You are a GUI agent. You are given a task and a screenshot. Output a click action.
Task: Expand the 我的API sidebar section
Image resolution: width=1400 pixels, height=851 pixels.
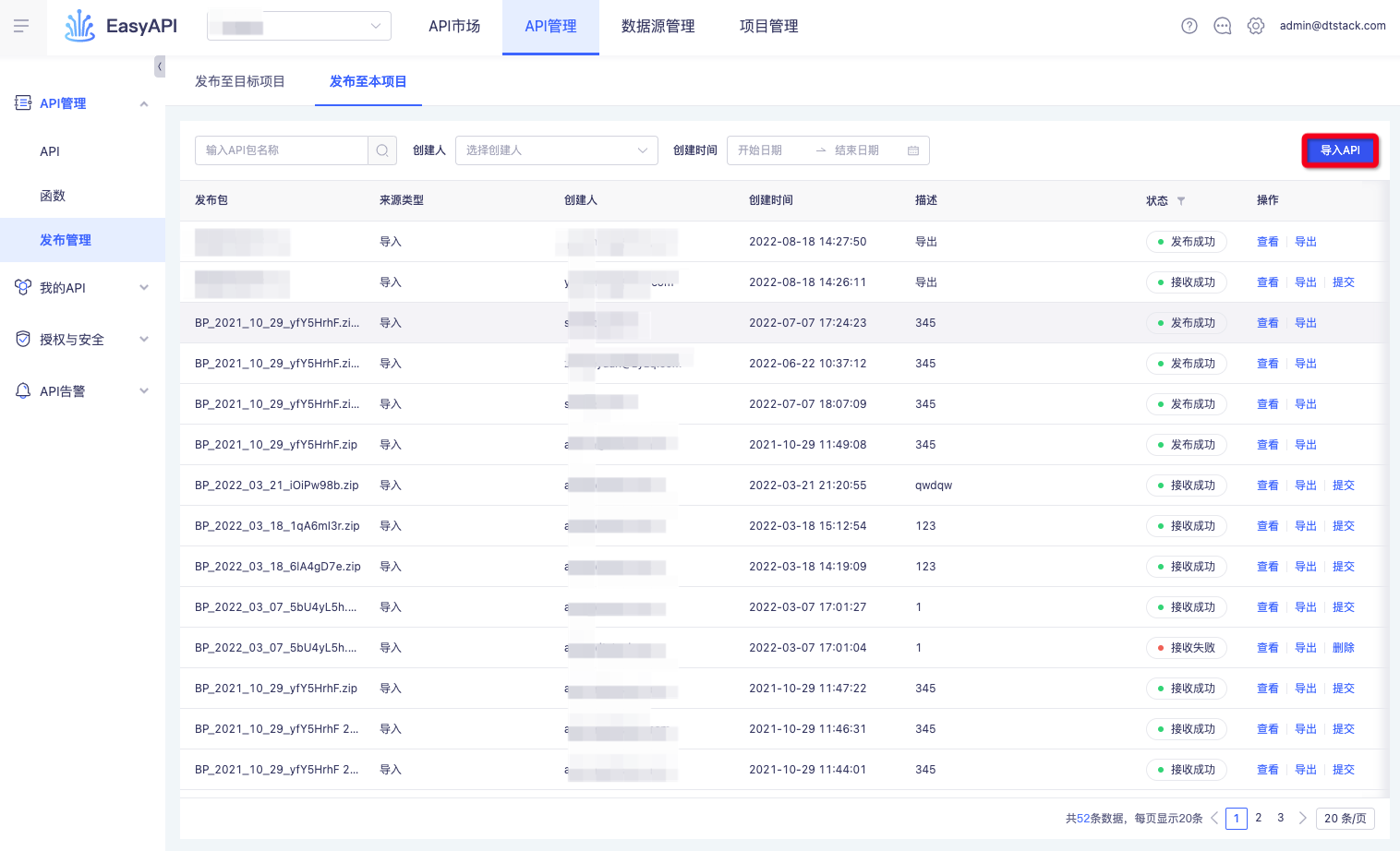(144, 287)
